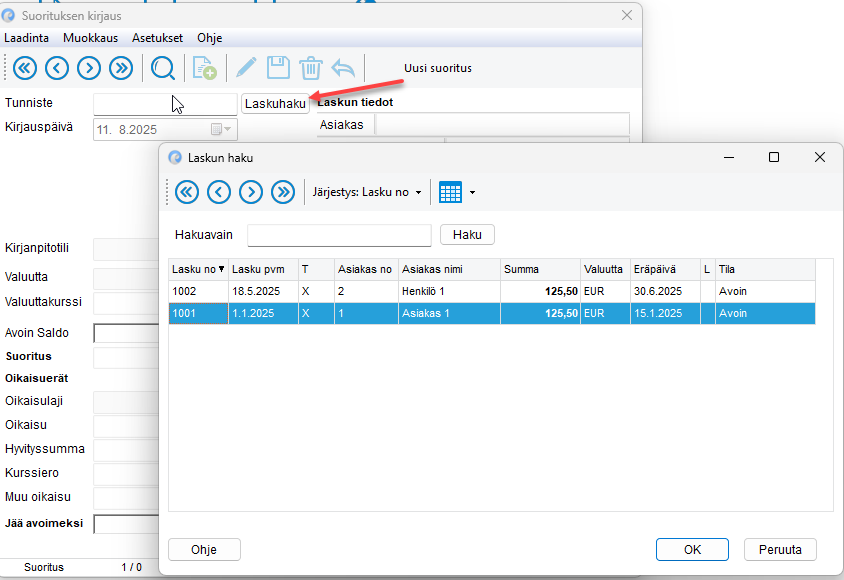This screenshot has width=844, height=580.
Task: Click the grid view icon in Laskun haku
Action: point(451,192)
